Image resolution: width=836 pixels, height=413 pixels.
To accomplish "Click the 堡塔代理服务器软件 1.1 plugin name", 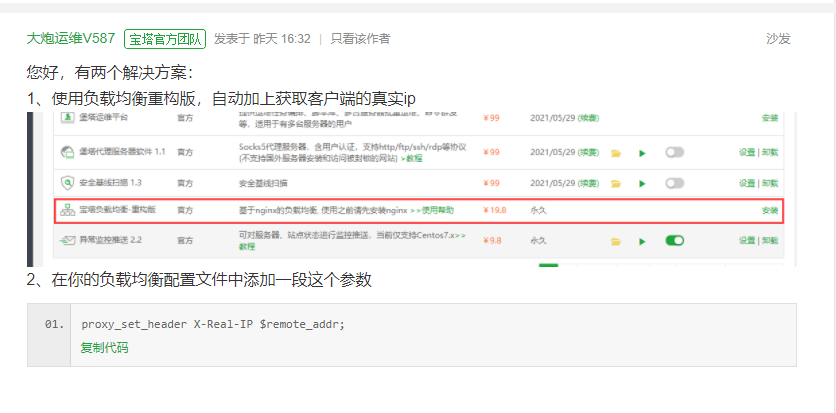I will coord(122,152).
